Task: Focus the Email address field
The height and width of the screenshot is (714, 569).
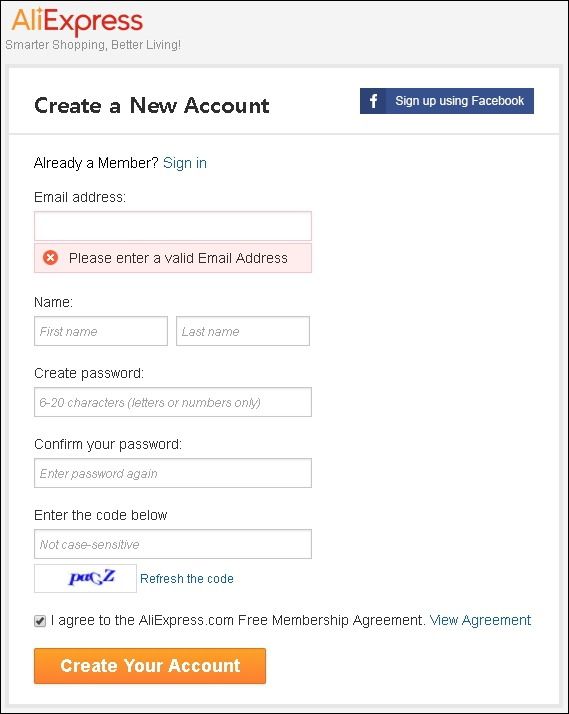Action: 173,226
